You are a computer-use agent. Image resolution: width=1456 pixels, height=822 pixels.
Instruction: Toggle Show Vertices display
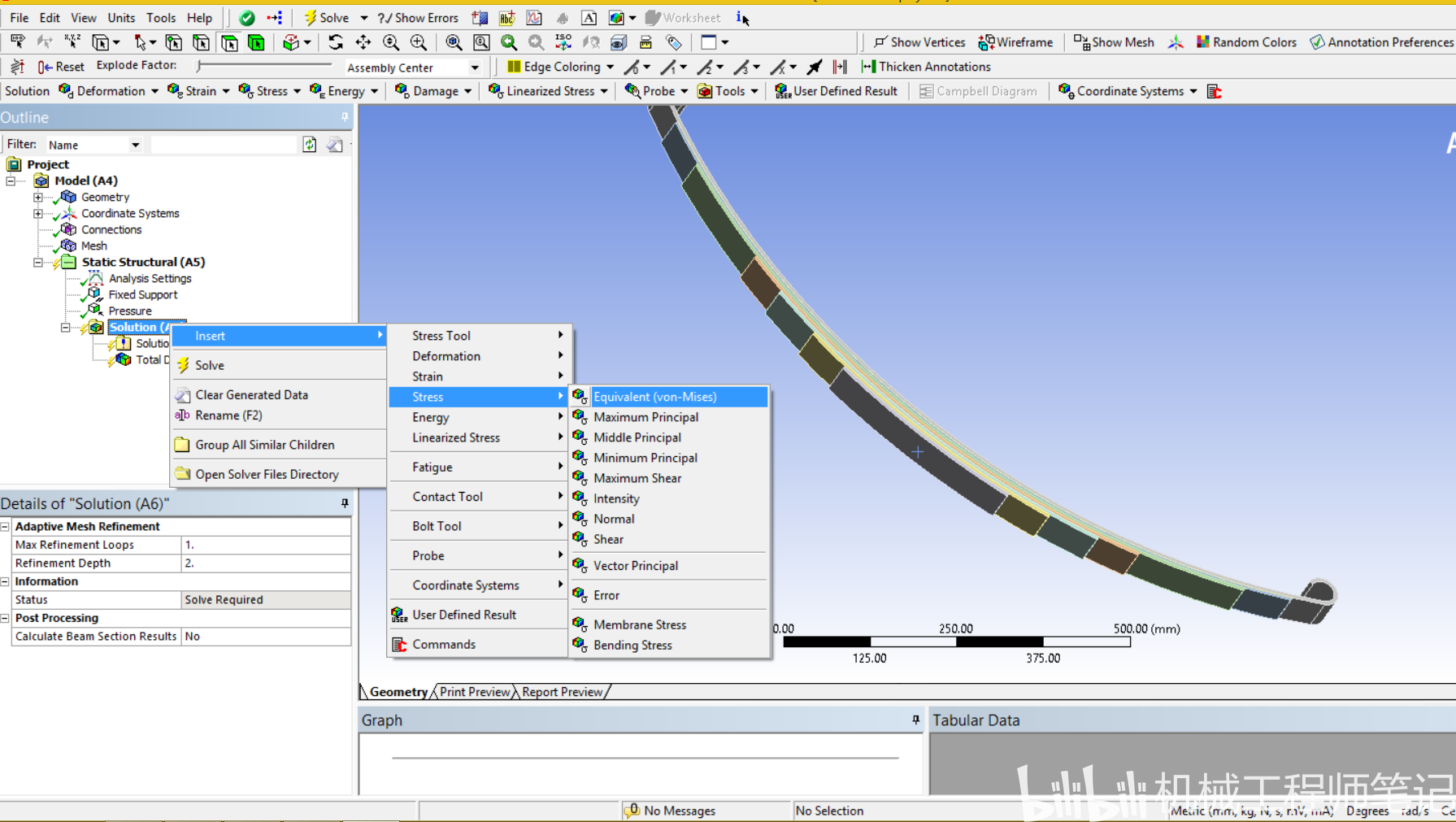(x=919, y=42)
